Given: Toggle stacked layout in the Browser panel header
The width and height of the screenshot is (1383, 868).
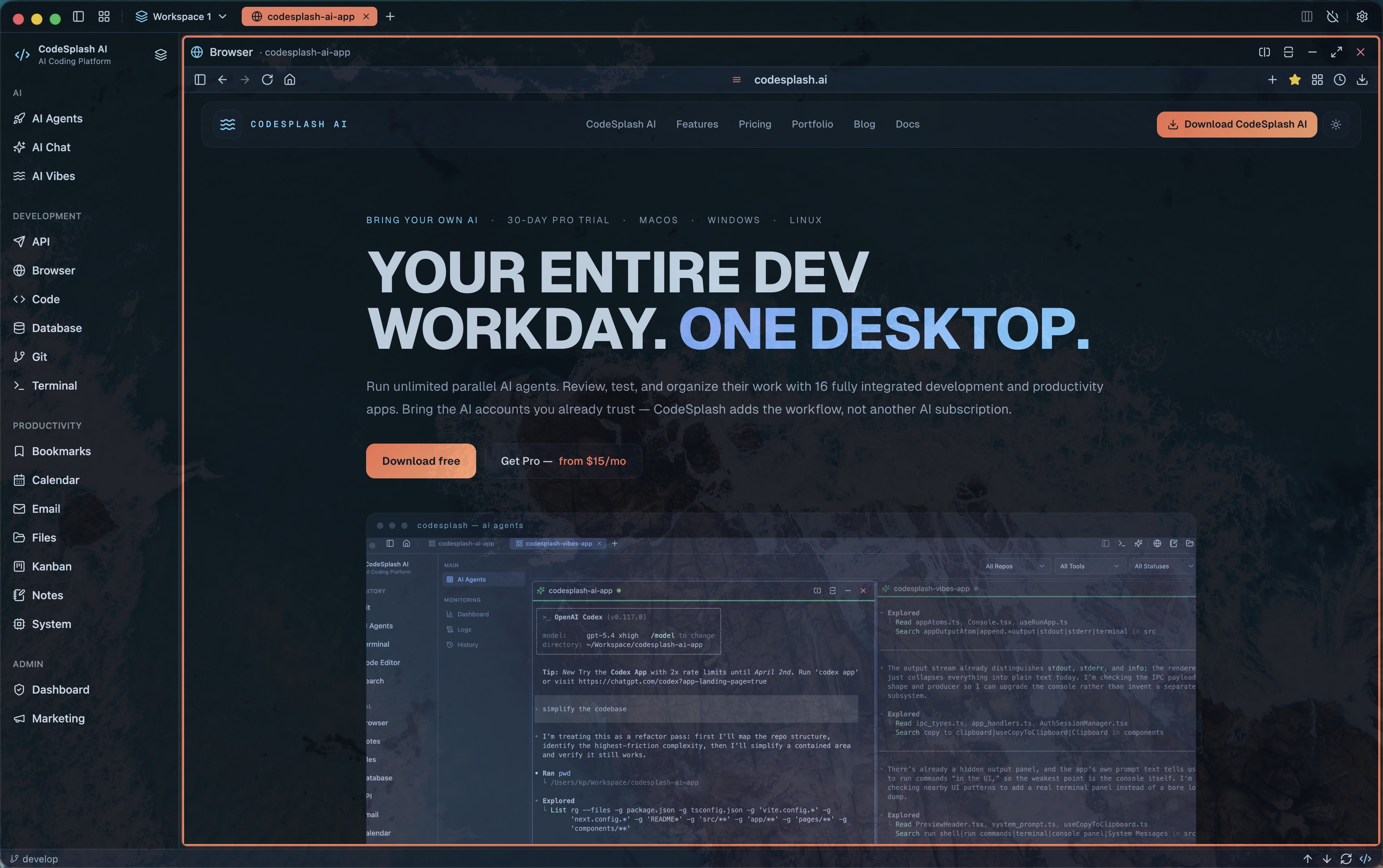Looking at the screenshot, I should coord(1288,52).
